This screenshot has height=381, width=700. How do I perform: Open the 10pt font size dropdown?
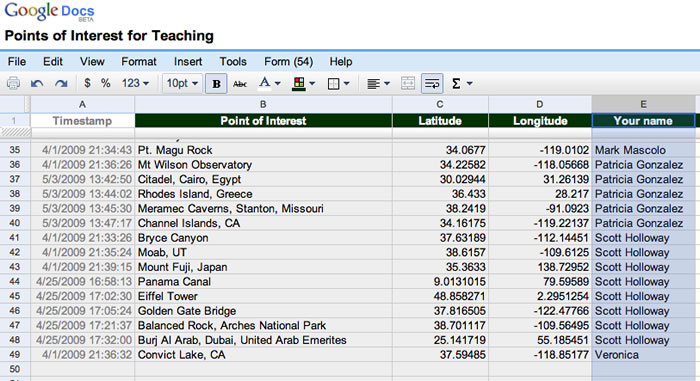(182, 83)
